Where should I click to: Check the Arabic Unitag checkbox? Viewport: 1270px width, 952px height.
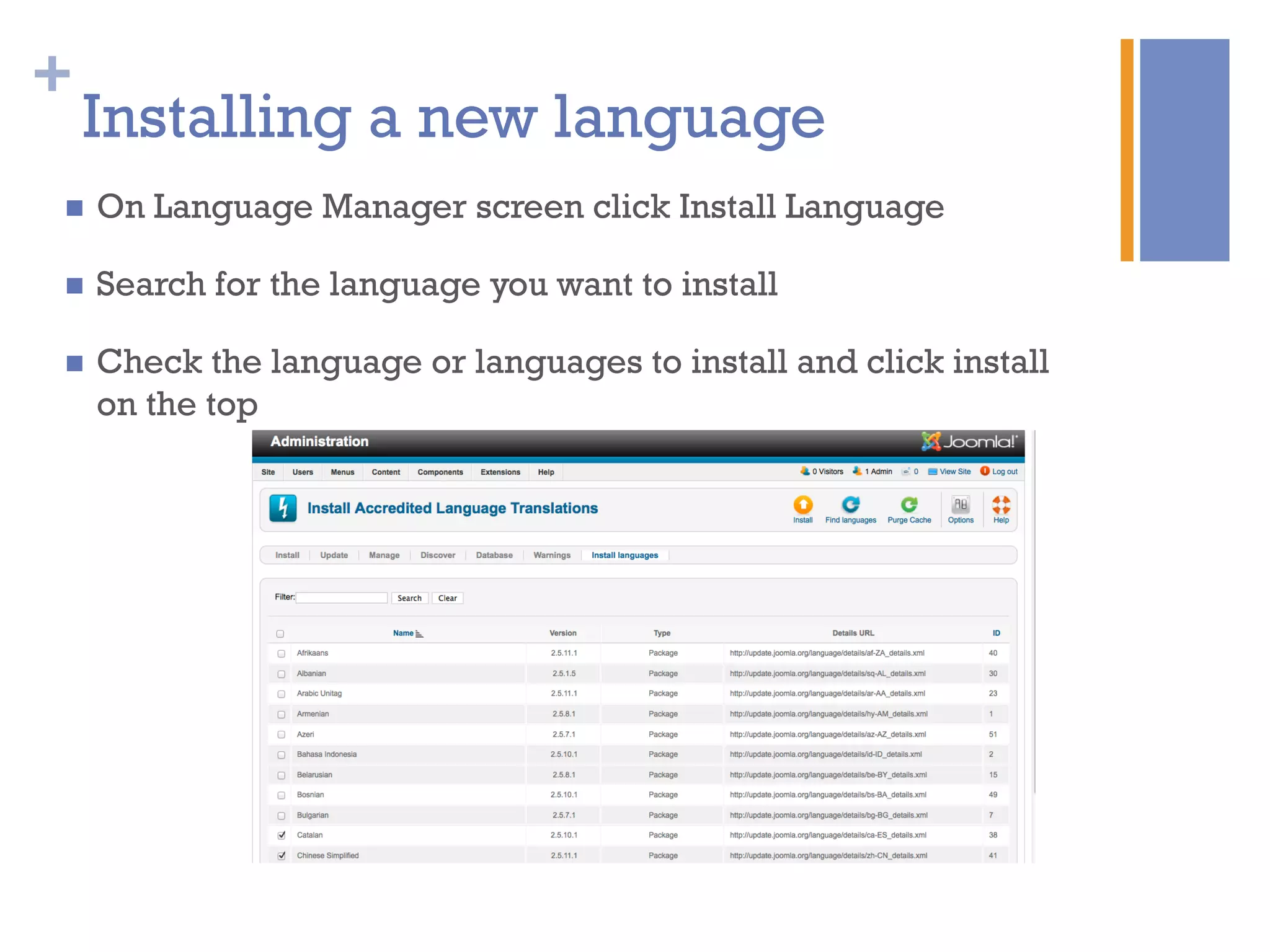coord(282,694)
